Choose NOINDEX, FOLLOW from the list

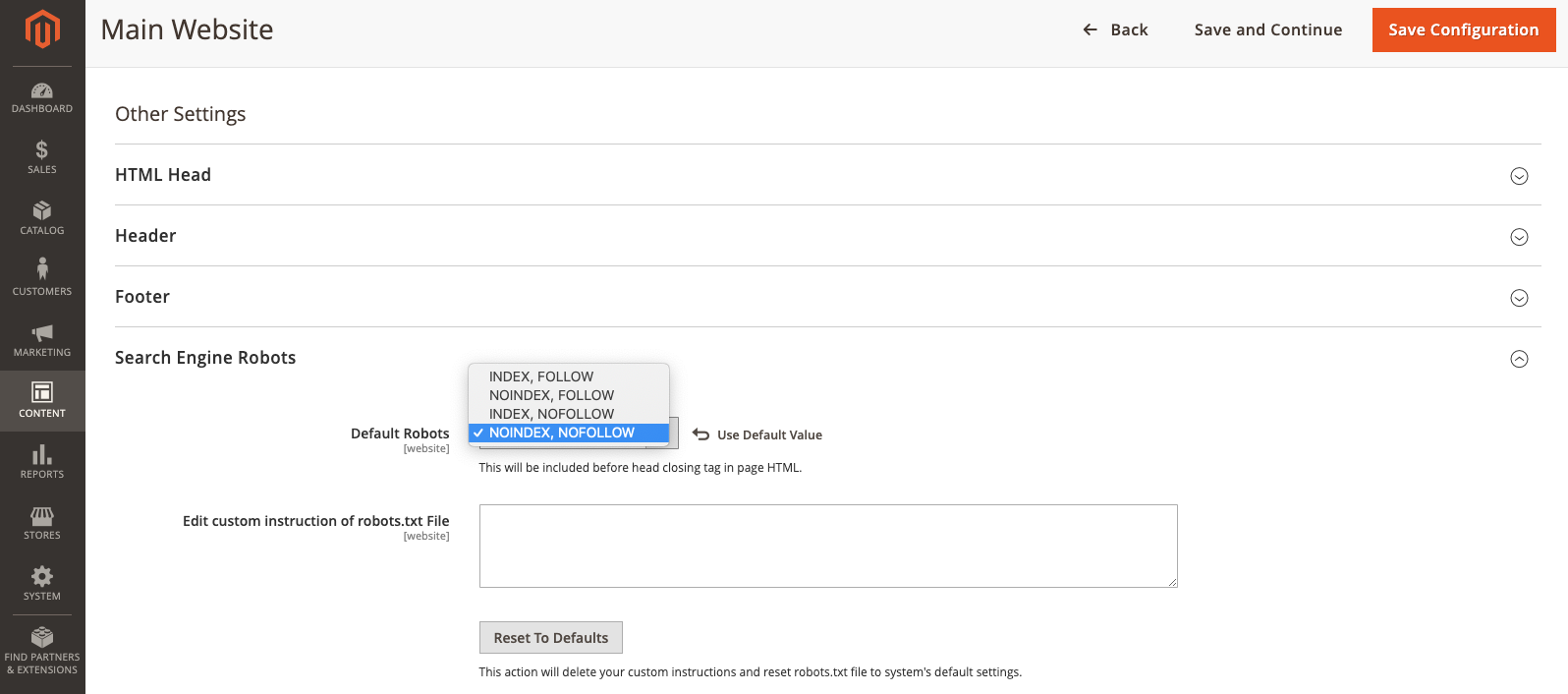coord(551,395)
